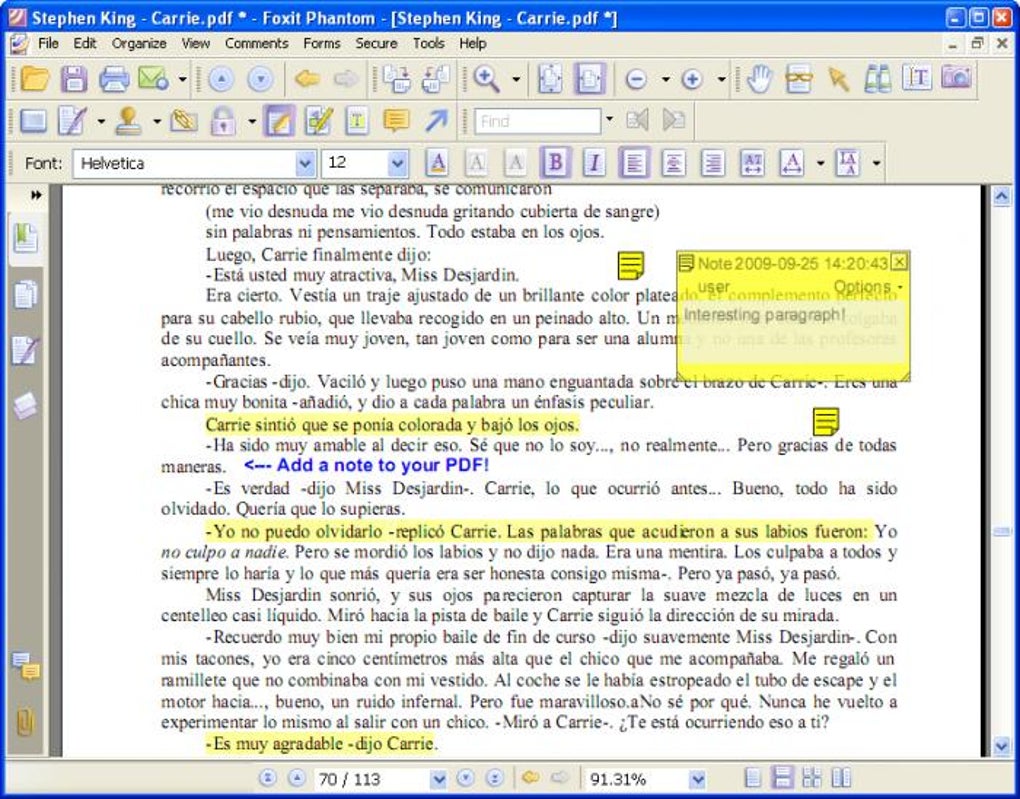This screenshot has width=1020, height=799.
Task: Click the note icon near 'gracias de todas'
Action: 826,422
